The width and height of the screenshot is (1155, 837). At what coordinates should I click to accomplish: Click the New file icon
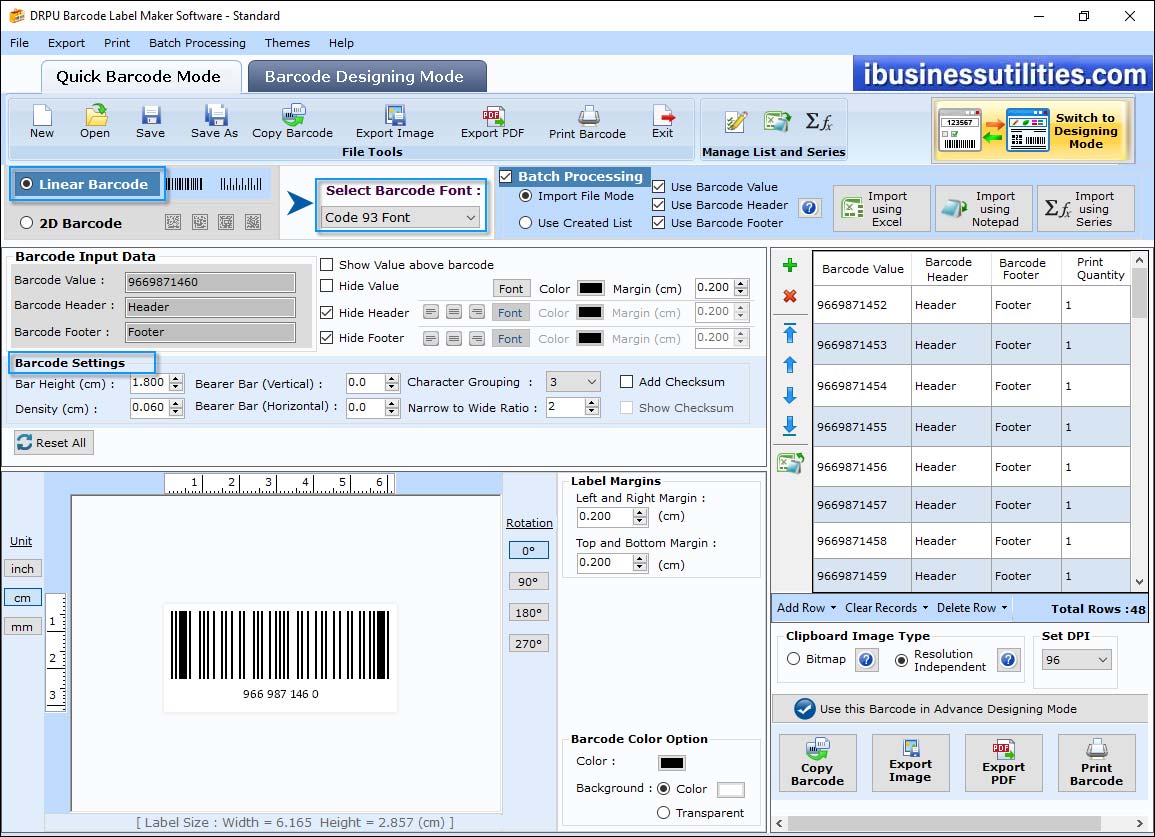coord(42,122)
